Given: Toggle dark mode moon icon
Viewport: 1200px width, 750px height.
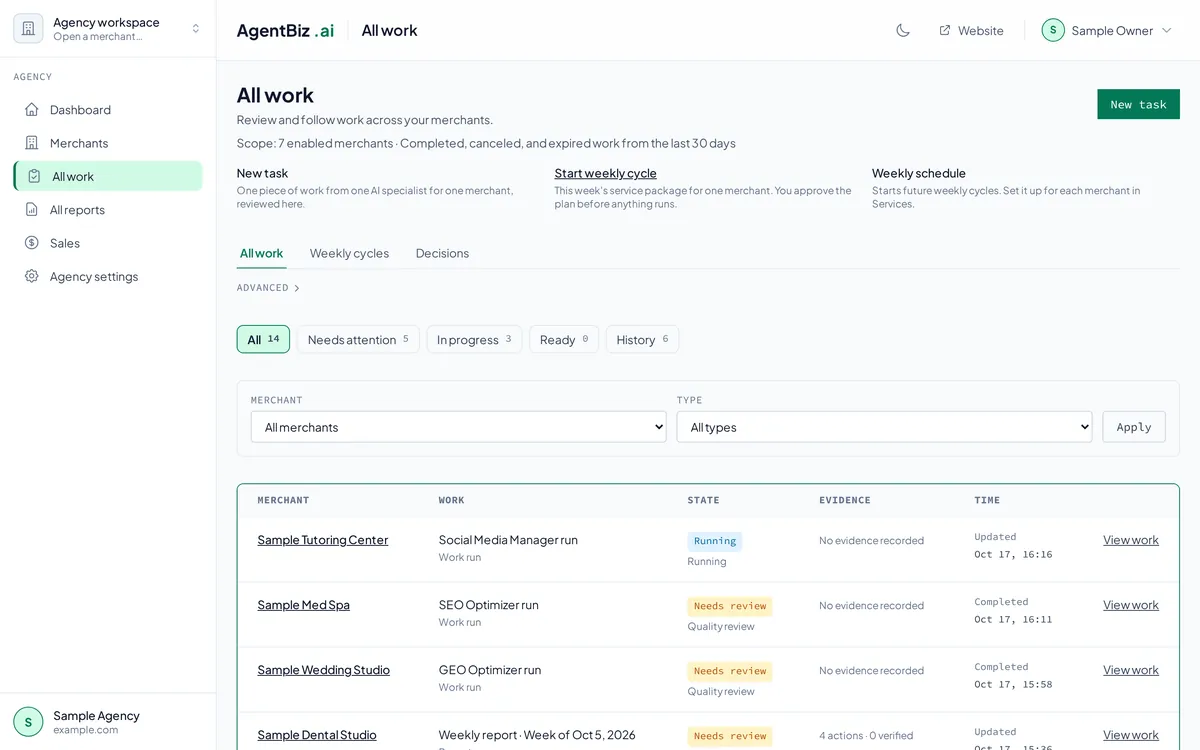Looking at the screenshot, I should click(903, 30).
